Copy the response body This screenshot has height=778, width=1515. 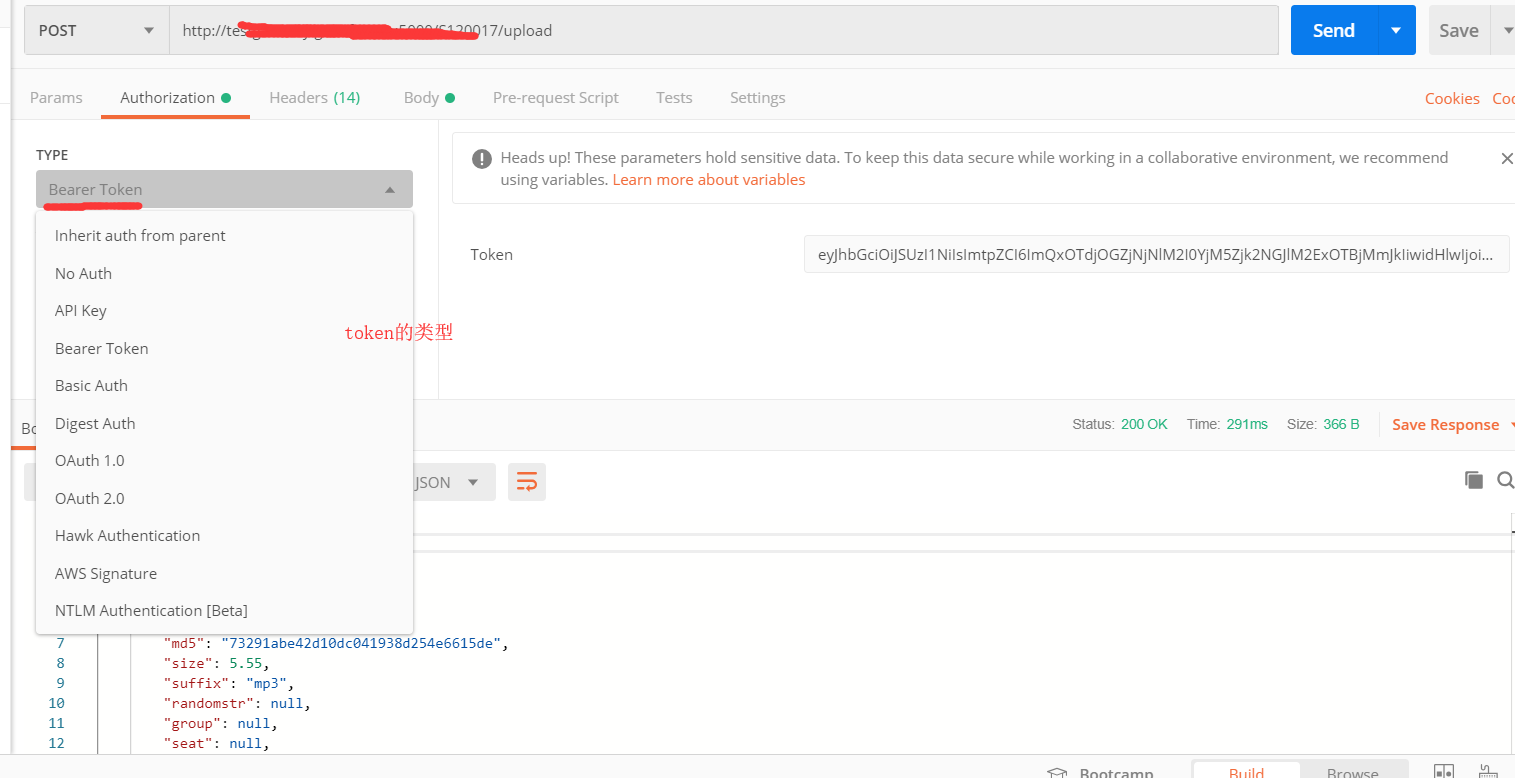coord(1473,480)
